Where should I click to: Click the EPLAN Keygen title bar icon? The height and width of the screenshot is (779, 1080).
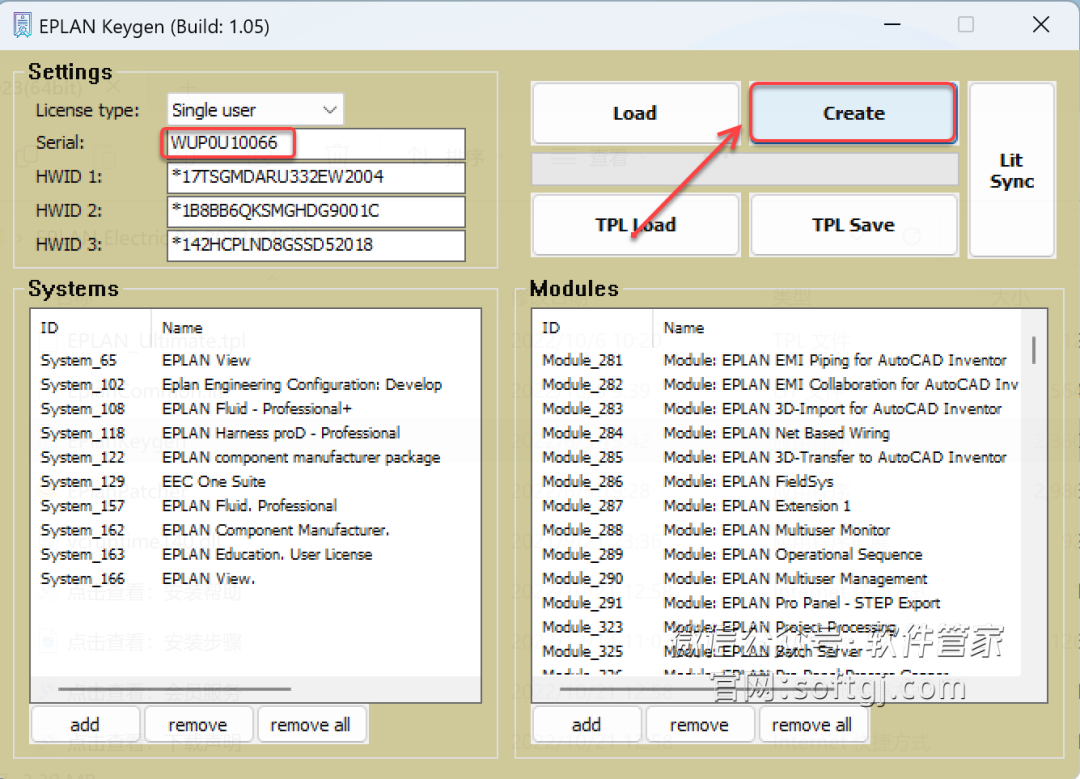point(22,25)
